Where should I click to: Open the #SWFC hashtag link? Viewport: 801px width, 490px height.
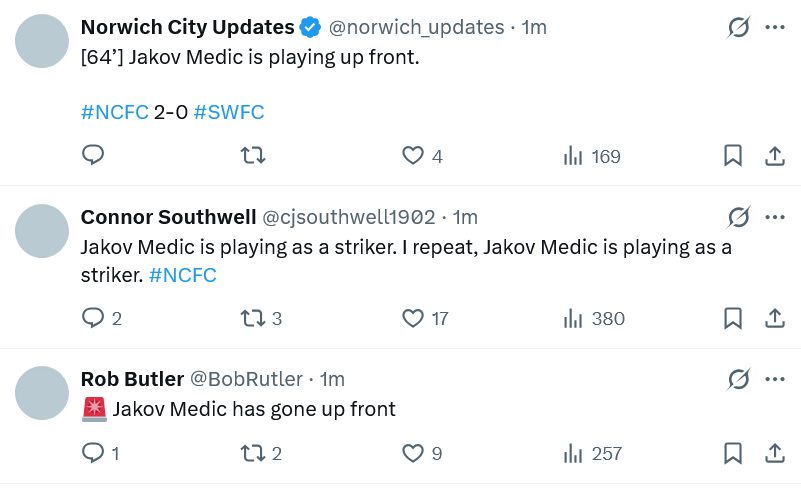[229, 112]
